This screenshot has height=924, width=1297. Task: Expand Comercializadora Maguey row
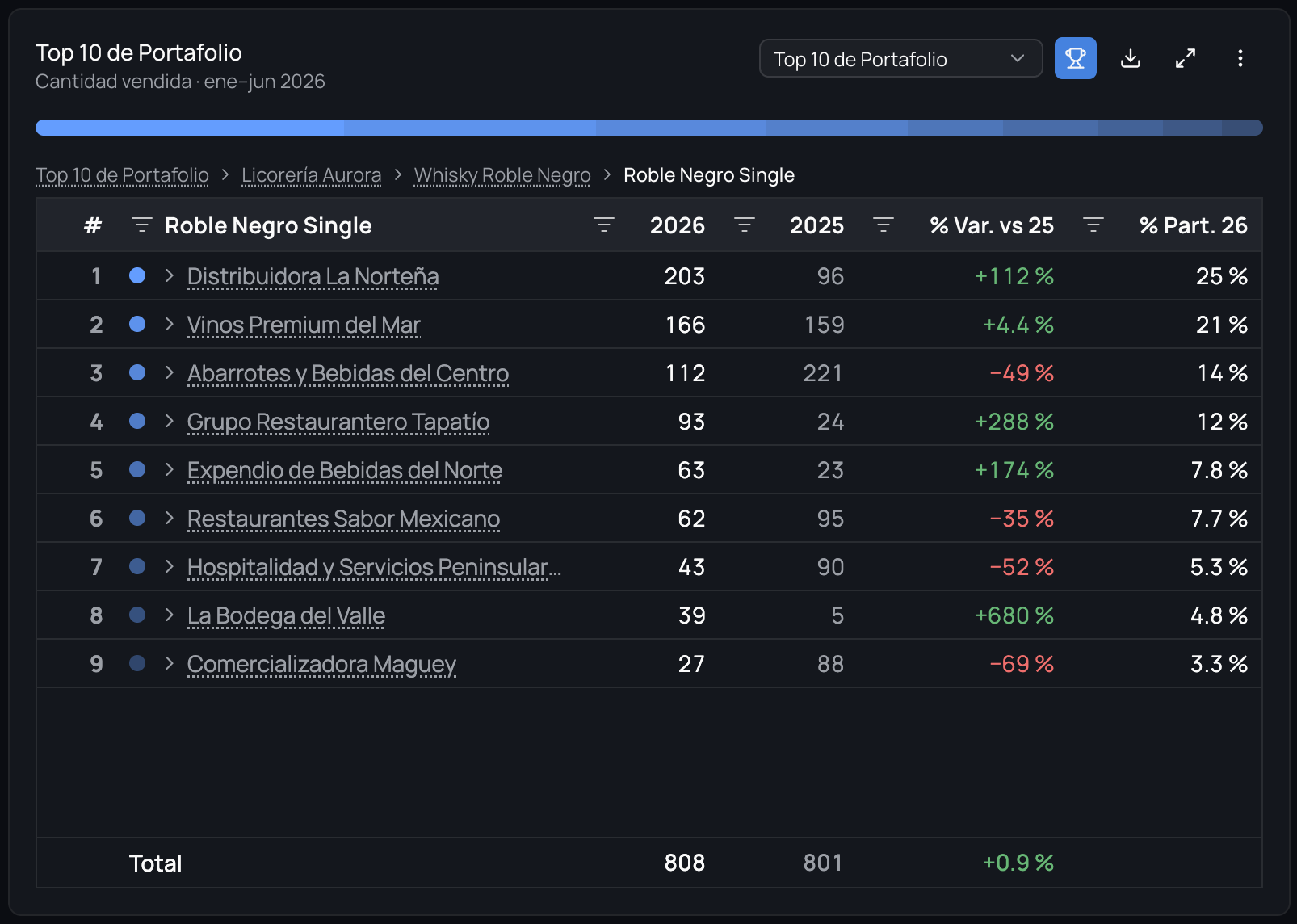point(169,663)
